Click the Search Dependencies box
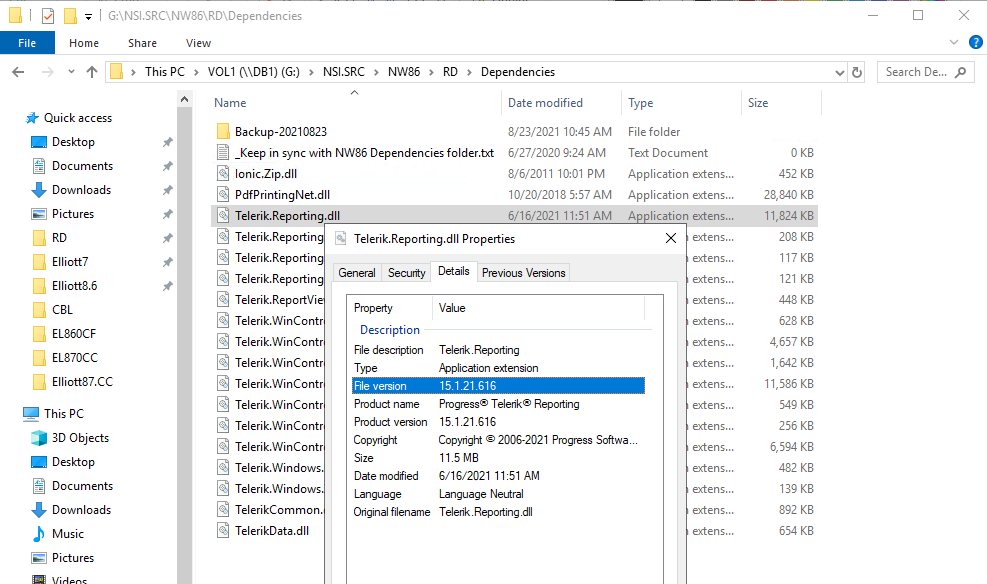 coord(925,72)
